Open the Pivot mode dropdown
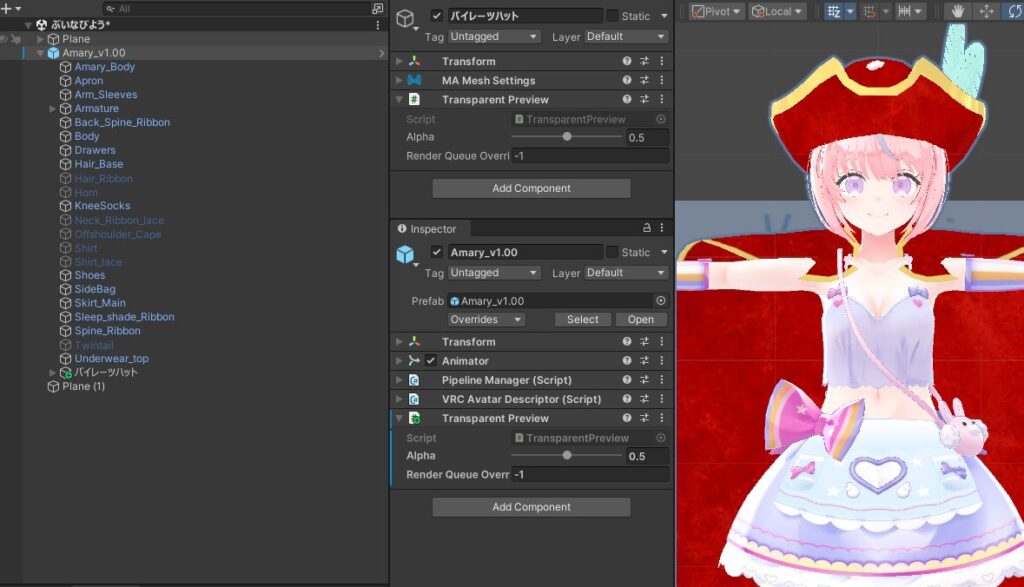Viewport: 1024px width, 587px height. click(x=716, y=11)
